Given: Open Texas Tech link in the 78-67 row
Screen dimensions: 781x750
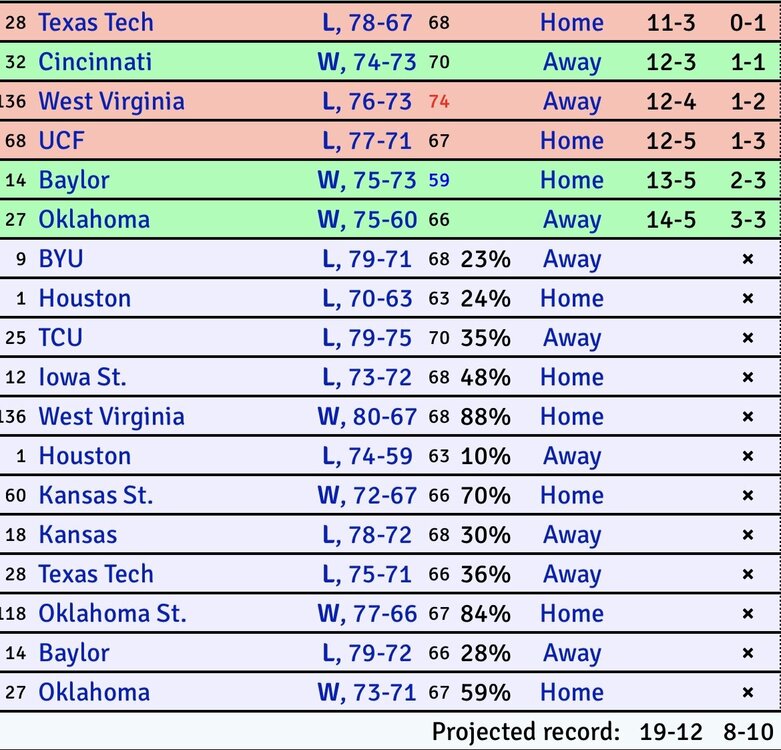Looking at the screenshot, I should click(96, 22).
